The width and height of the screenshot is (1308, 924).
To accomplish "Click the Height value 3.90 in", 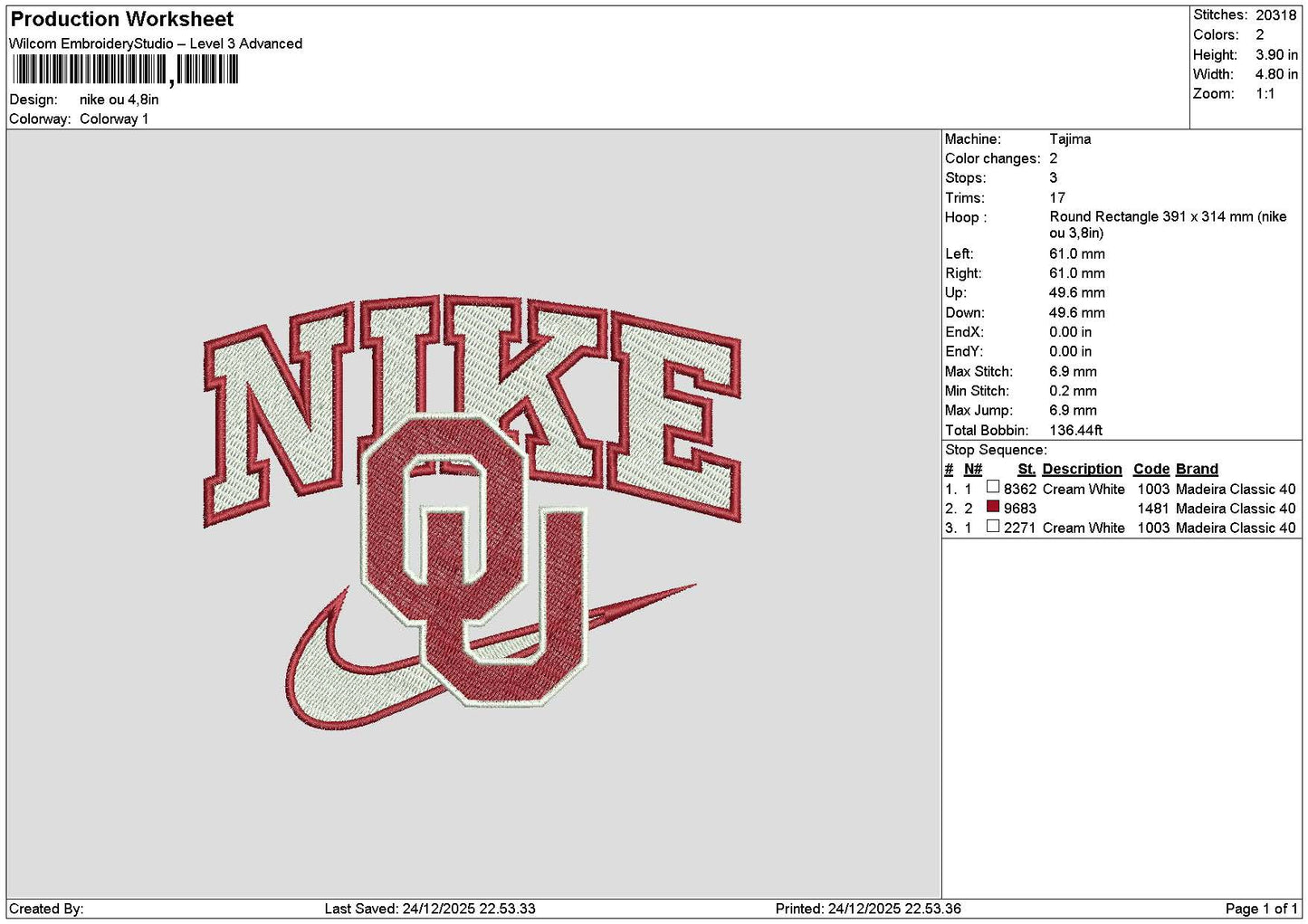I will click(x=1276, y=54).
